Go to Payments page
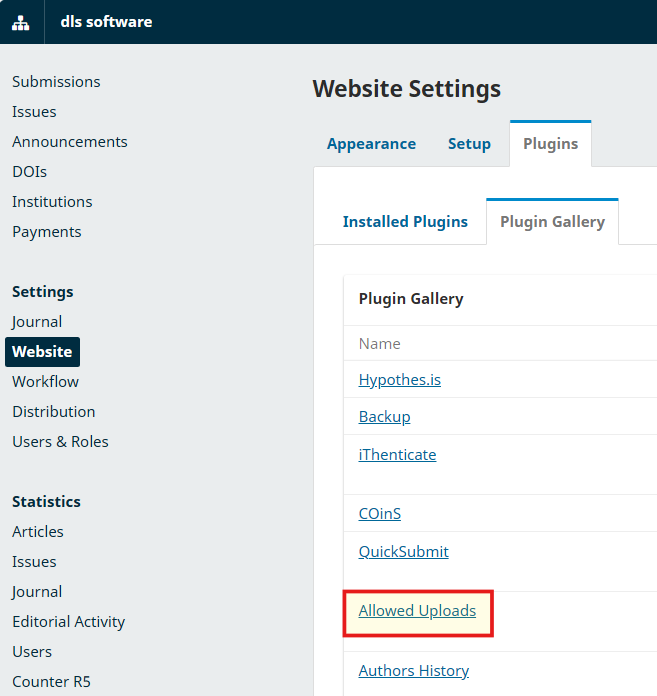The height and width of the screenshot is (696, 657). tap(47, 232)
